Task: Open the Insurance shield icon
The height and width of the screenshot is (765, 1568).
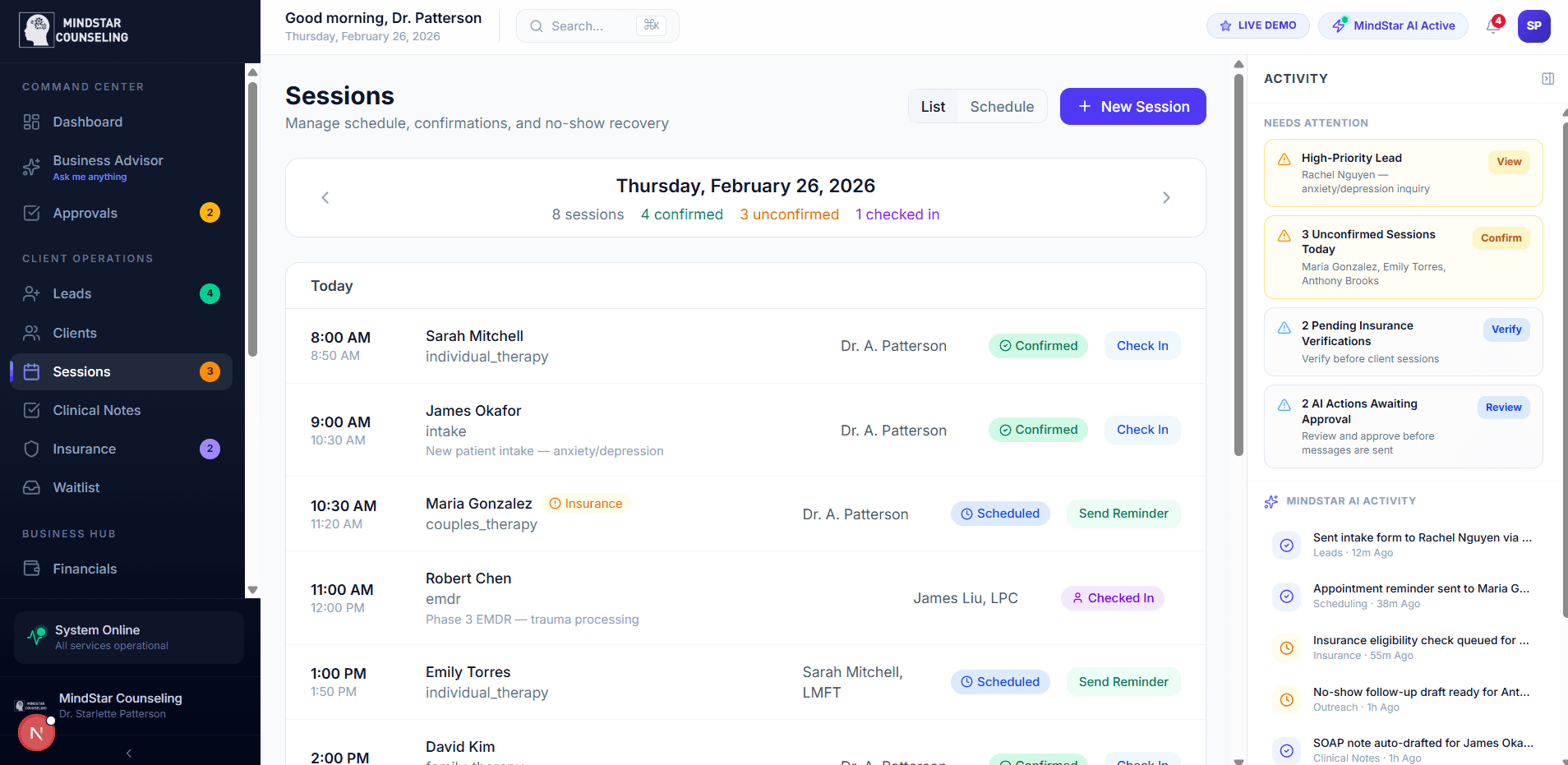Action: click(31, 449)
